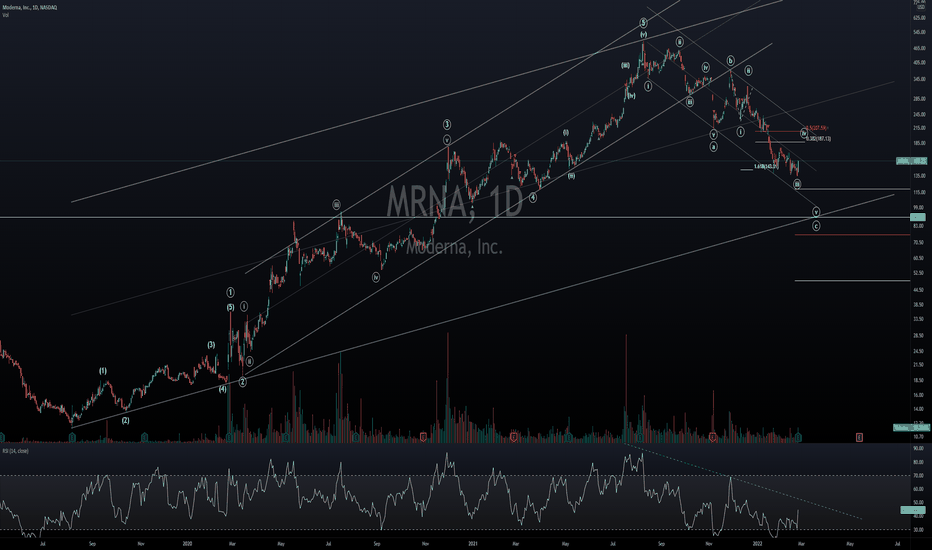This screenshot has width=932, height=550.
Task: Select the circled 4 wave label
Action: [533, 197]
